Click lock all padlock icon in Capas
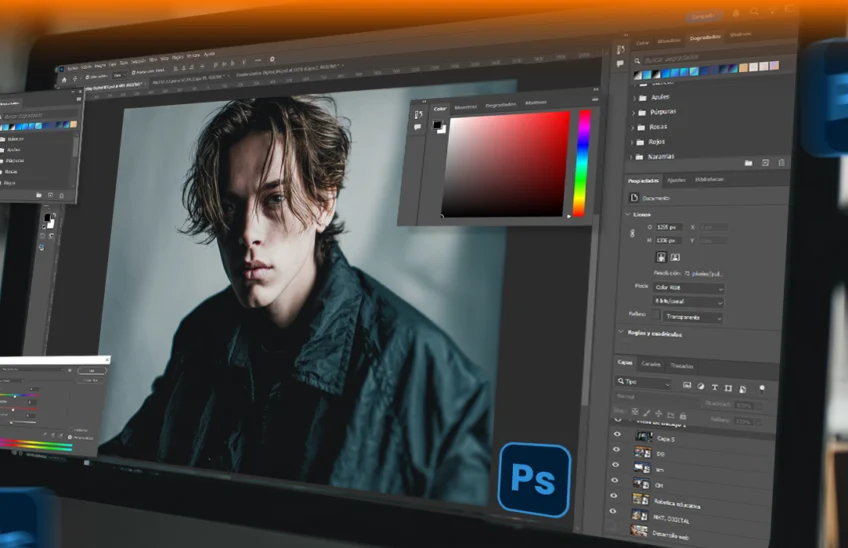The image size is (848, 548). (683, 415)
